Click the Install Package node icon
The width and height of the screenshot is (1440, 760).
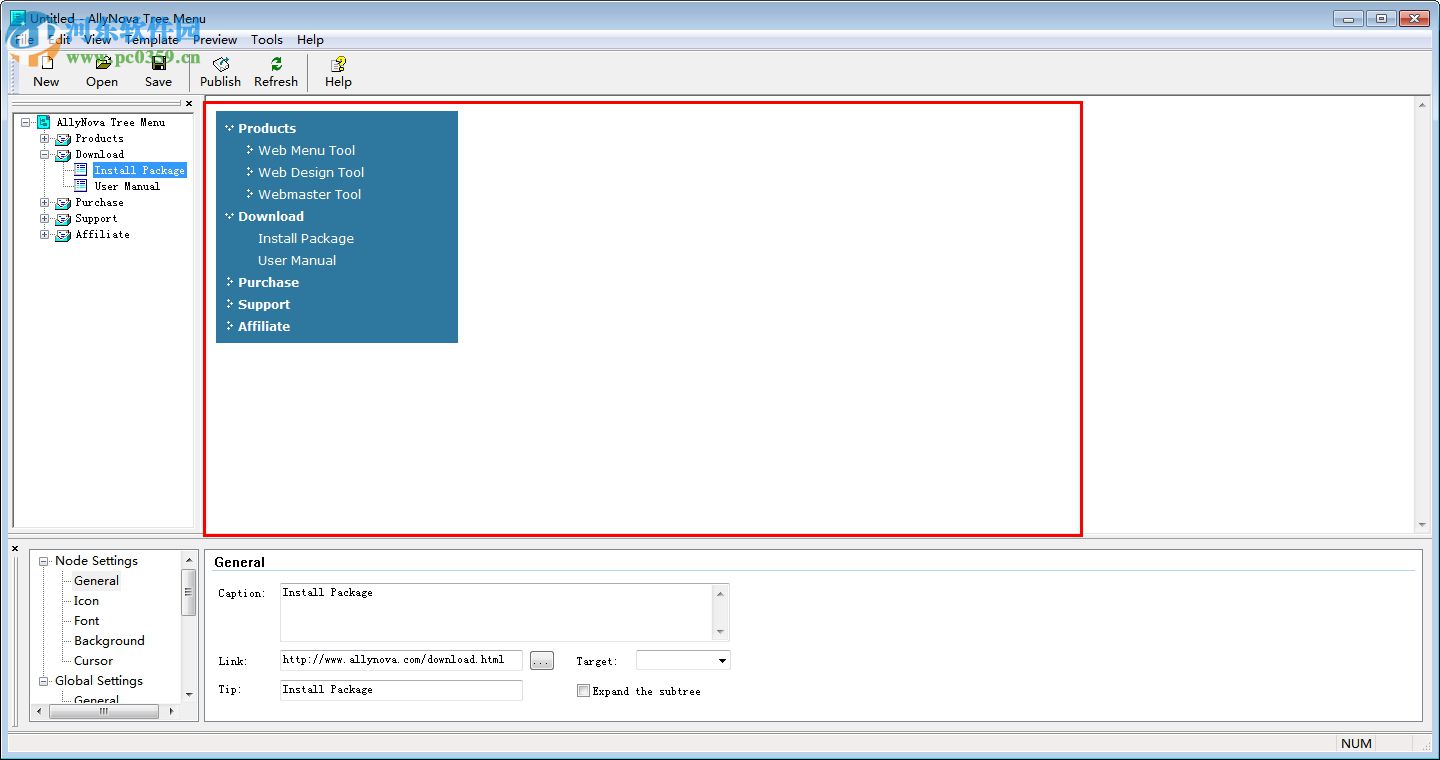[80, 170]
